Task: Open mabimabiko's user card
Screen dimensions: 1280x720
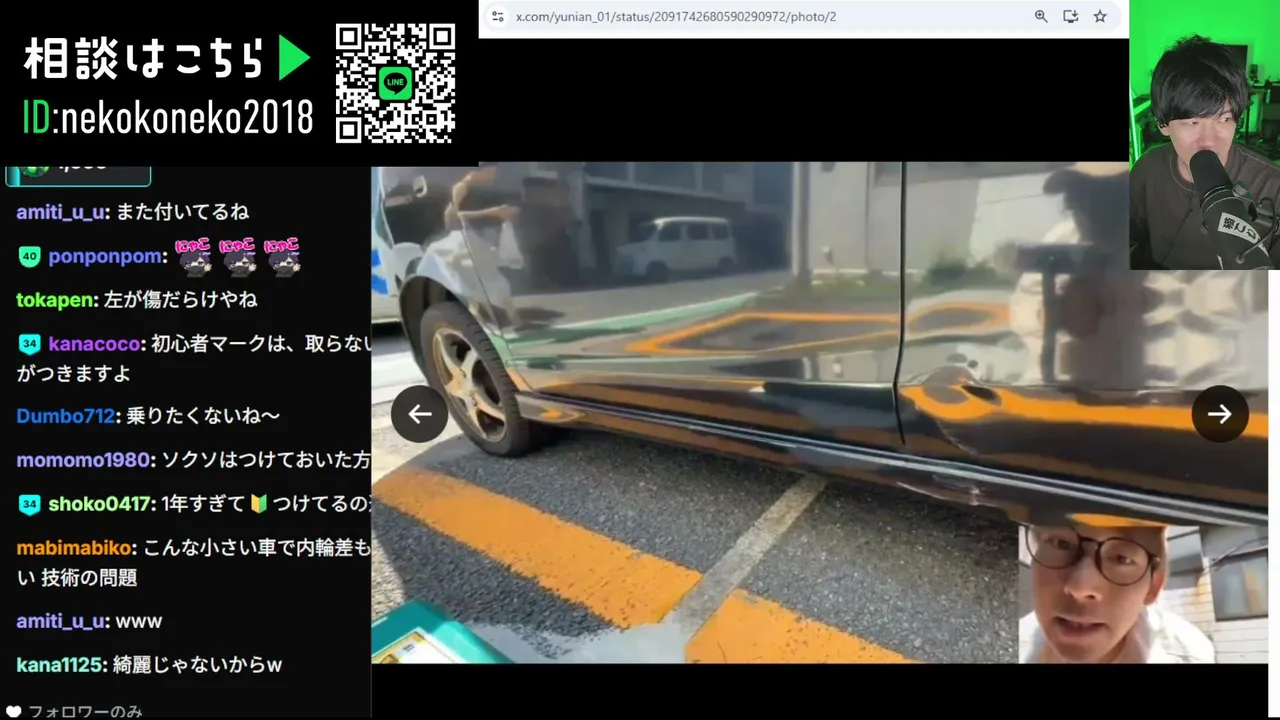Action: tap(75, 549)
